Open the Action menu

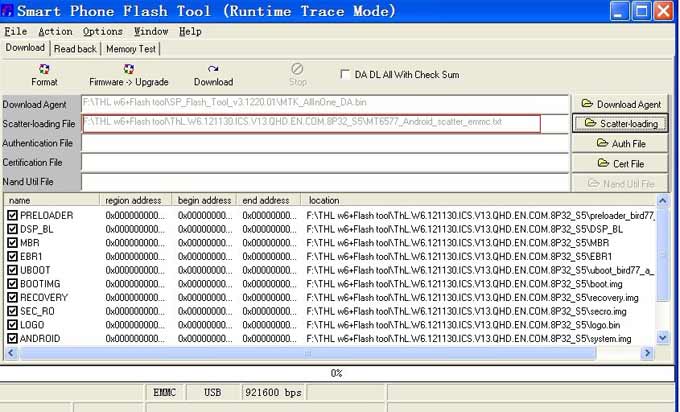point(55,32)
